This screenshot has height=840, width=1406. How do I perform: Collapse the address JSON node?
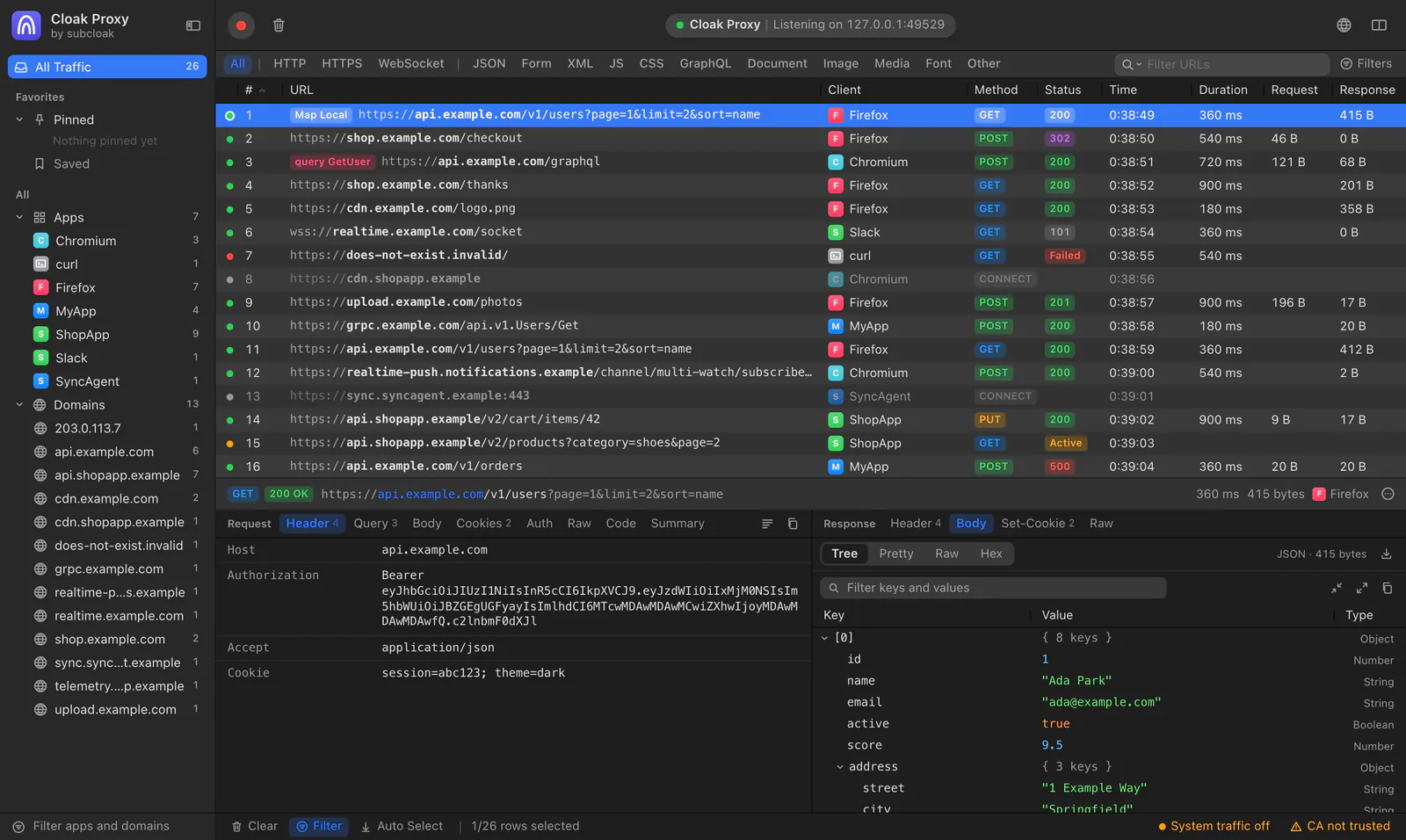[840, 767]
